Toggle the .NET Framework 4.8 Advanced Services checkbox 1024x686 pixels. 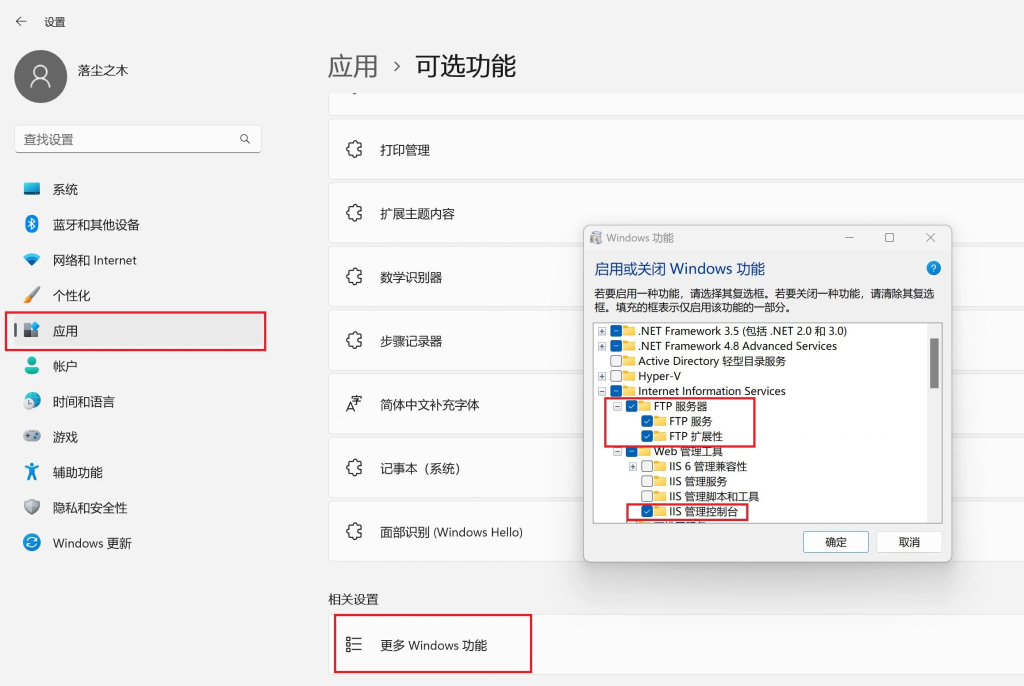616,346
